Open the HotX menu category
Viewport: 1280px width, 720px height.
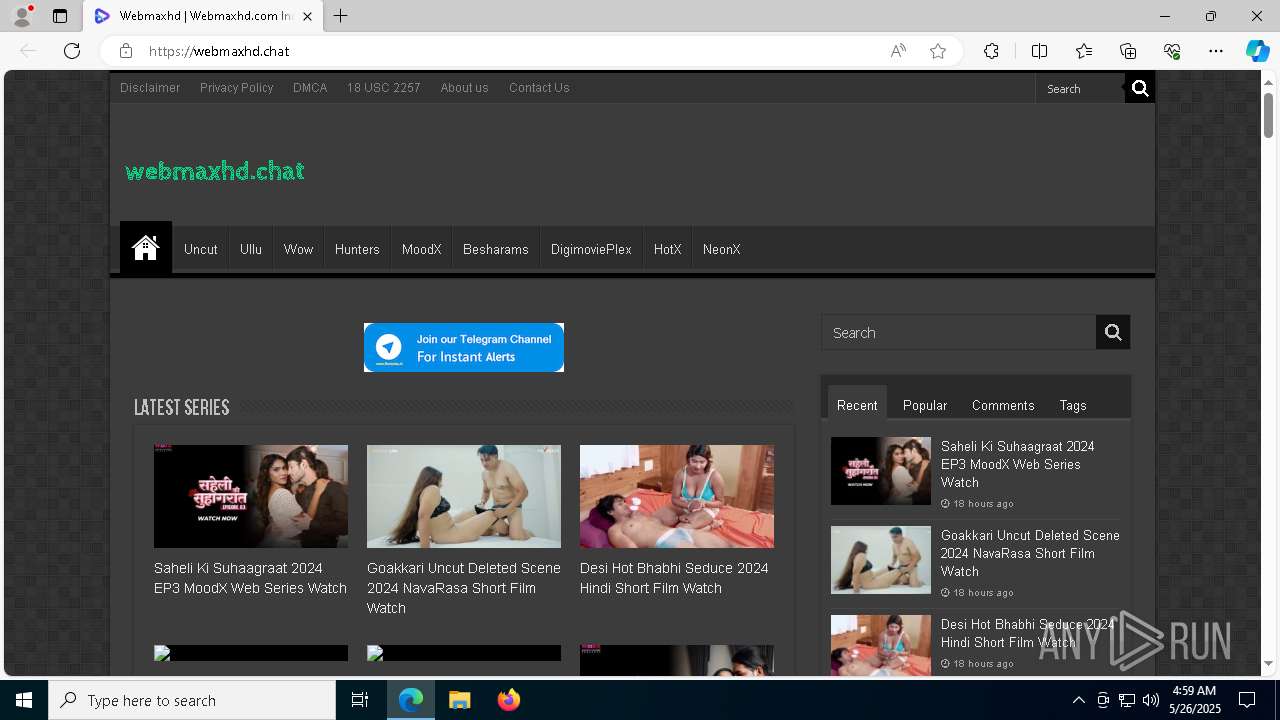tap(667, 249)
